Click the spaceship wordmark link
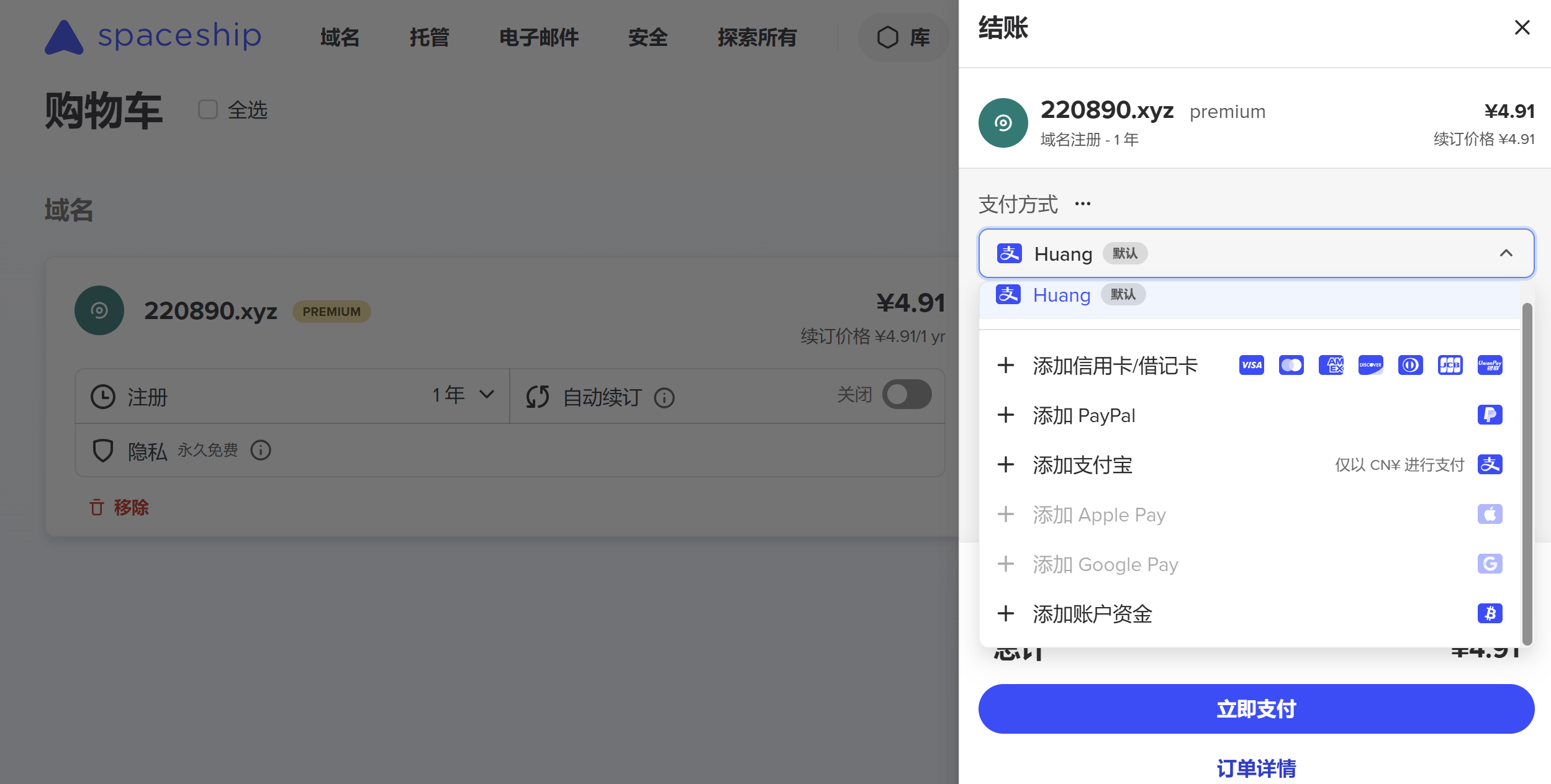The image size is (1551, 784). pyautogui.click(x=179, y=36)
